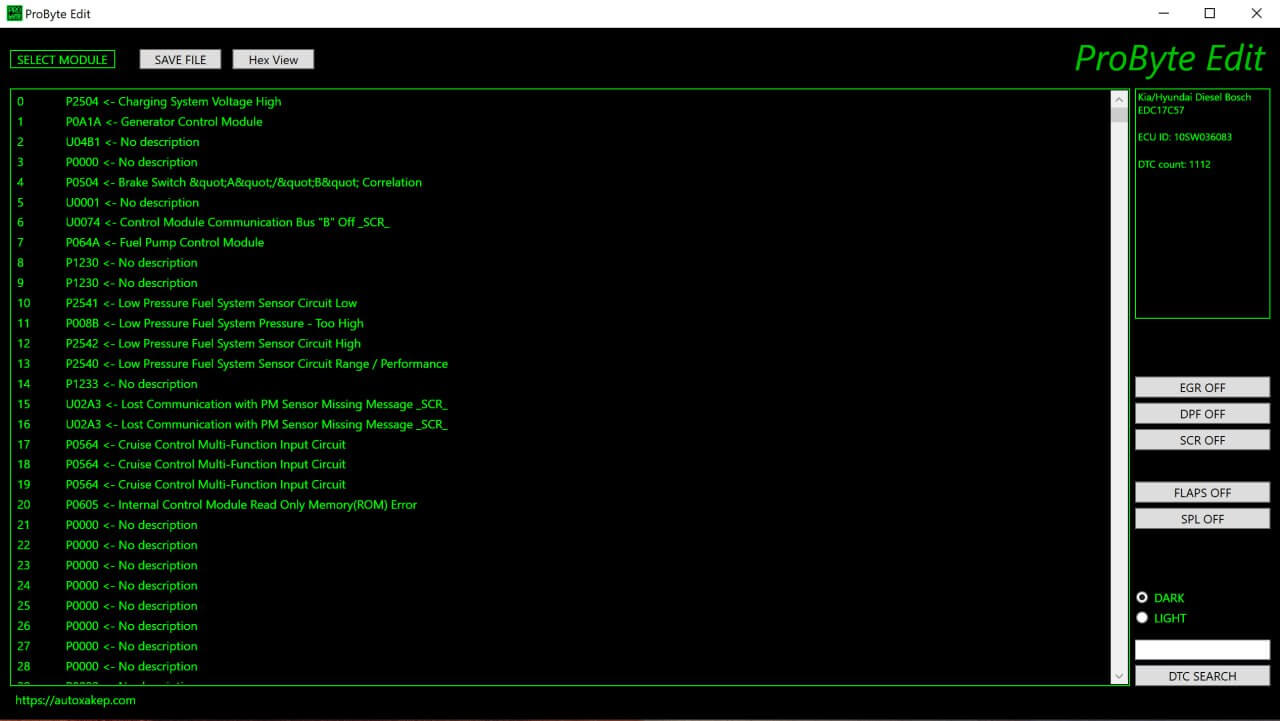Screen dimensions: 1280x721
Task: Click the ProByte Edit title bar icon
Action: click(13, 14)
